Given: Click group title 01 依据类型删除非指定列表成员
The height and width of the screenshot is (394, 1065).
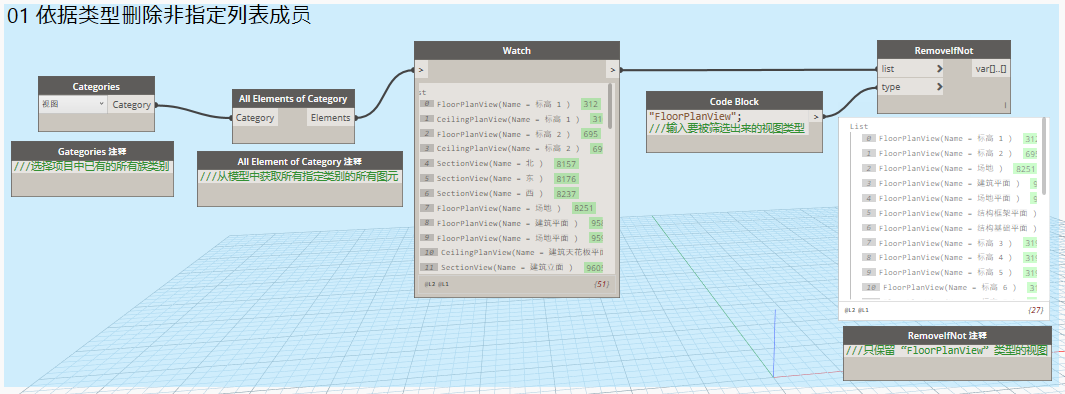Looking at the screenshot, I should [159, 16].
